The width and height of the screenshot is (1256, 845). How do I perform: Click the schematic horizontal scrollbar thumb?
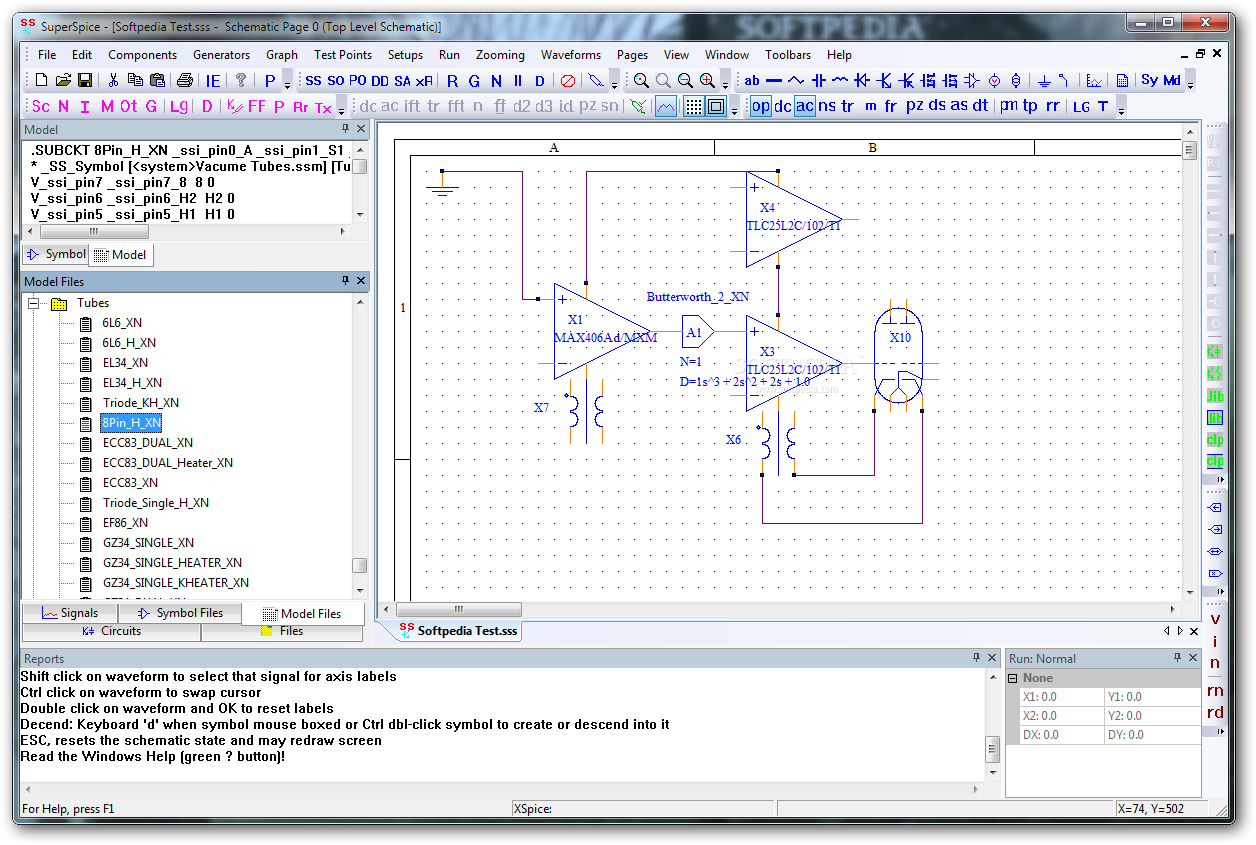pos(459,609)
